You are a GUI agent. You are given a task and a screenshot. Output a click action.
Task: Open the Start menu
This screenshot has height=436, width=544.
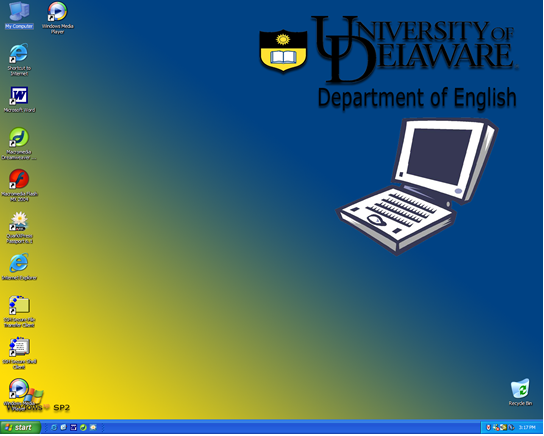coord(20,427)
